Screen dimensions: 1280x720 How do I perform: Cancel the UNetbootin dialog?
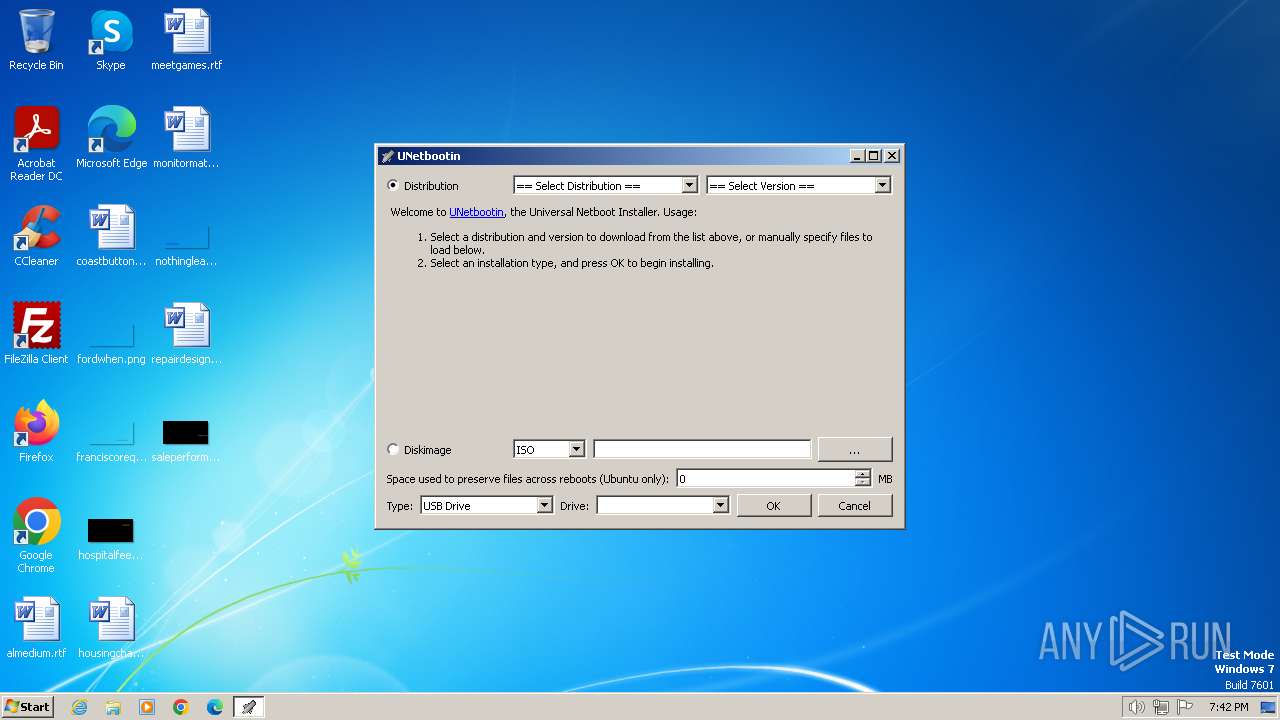(x=854, y=505)
